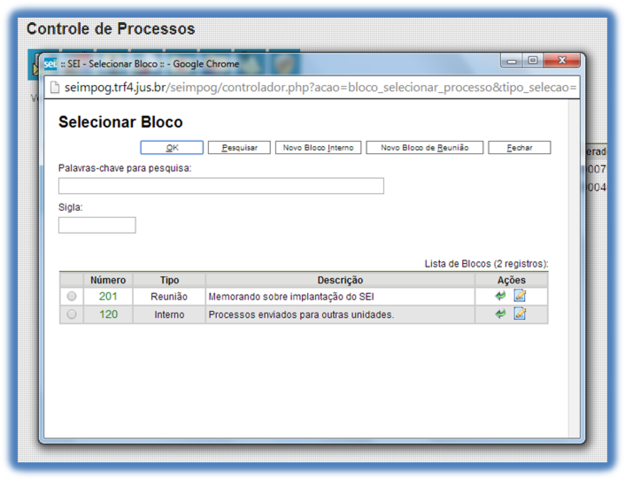Image resolution: width=625 pixels, height=480 pixels.
Task: Click the Pesquisar button
Action: point(239,148)
